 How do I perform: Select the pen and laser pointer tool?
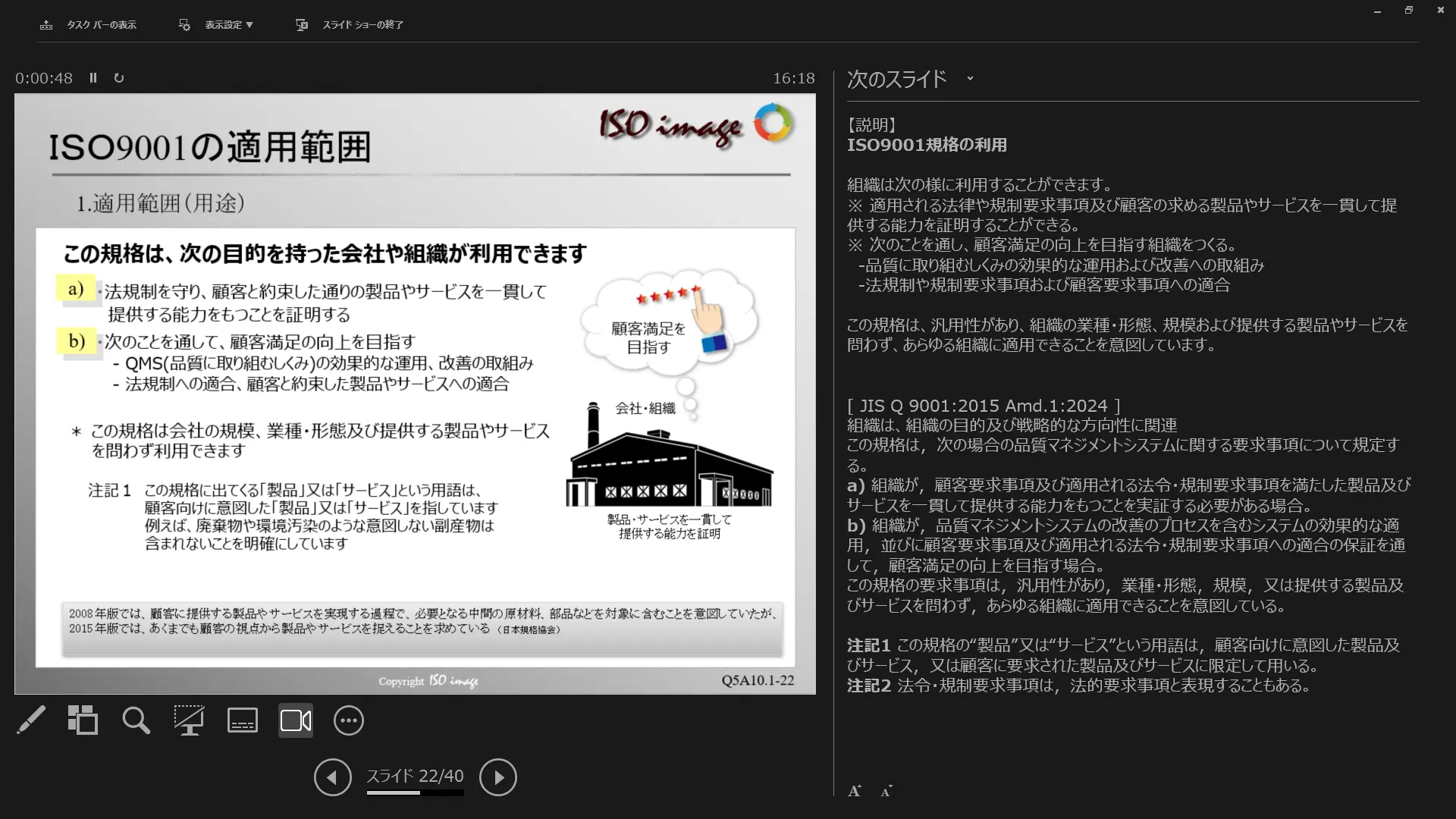pos(31,720)
